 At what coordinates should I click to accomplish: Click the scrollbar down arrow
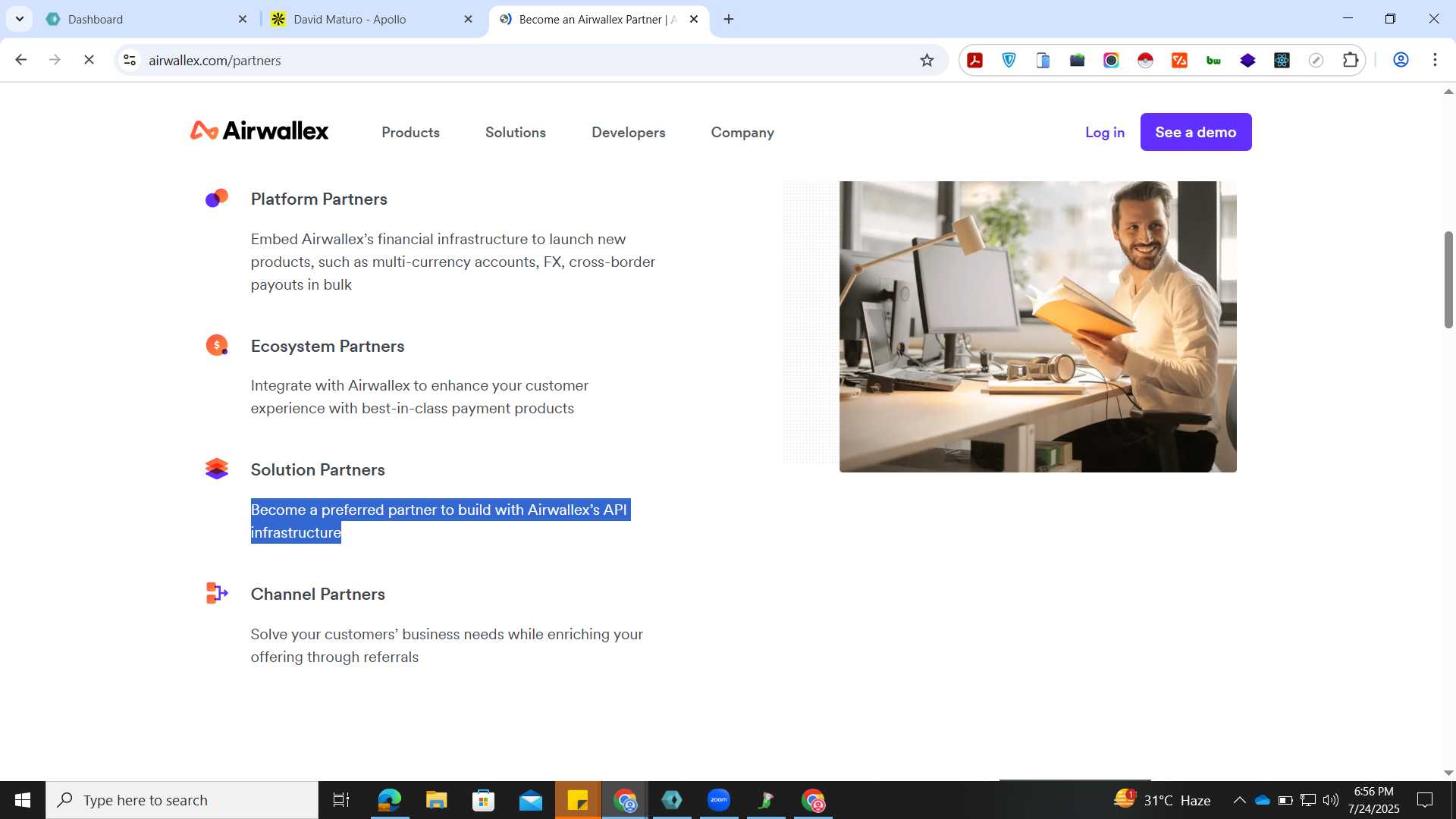tap(1448, 773)
